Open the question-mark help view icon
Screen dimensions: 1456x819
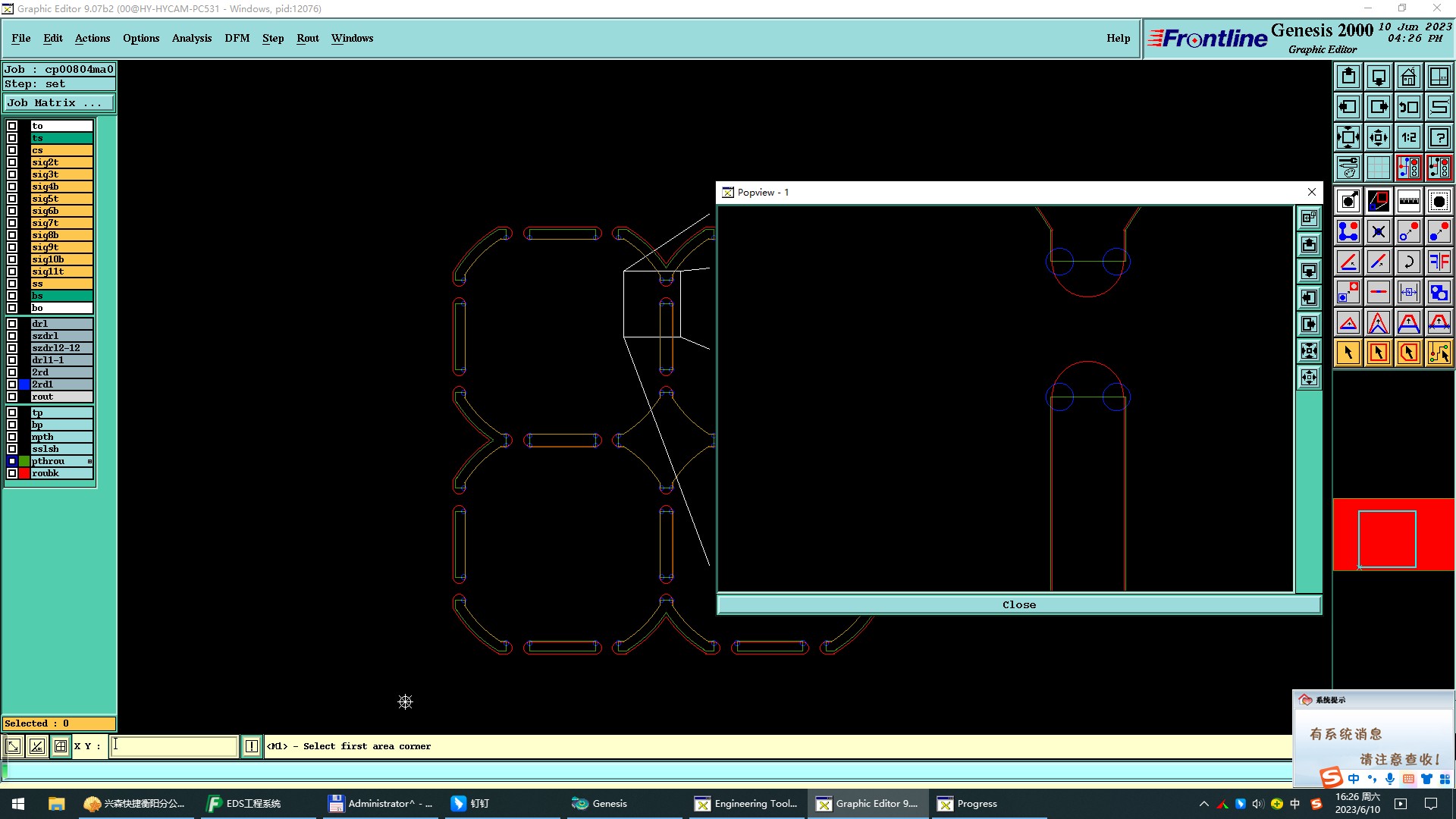[1439, 137]
